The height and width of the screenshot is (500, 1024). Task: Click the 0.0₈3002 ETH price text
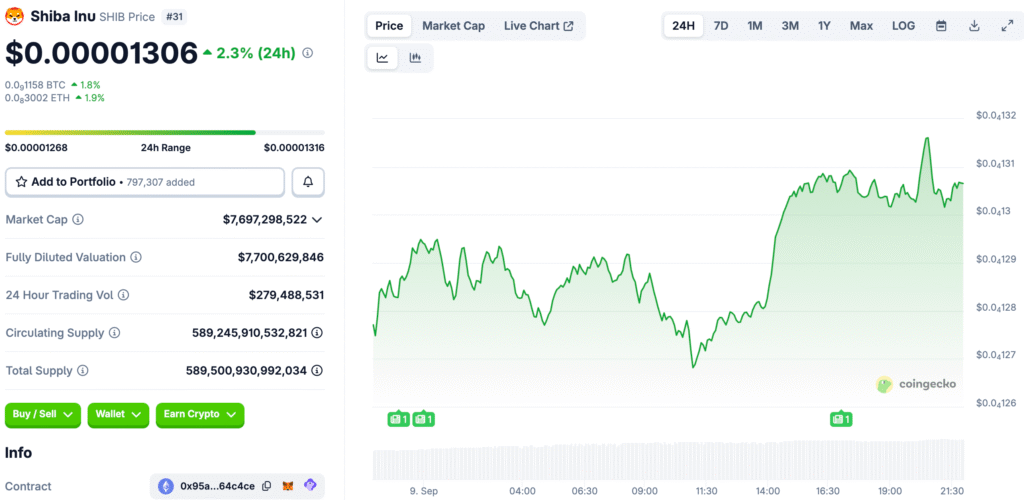click(x=37, y=98)
